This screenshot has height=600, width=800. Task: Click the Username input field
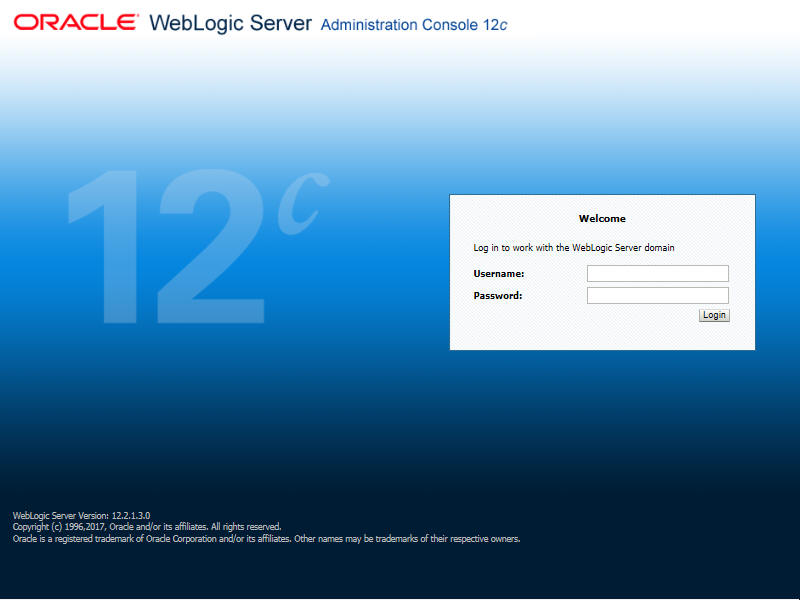pos(658,273)
